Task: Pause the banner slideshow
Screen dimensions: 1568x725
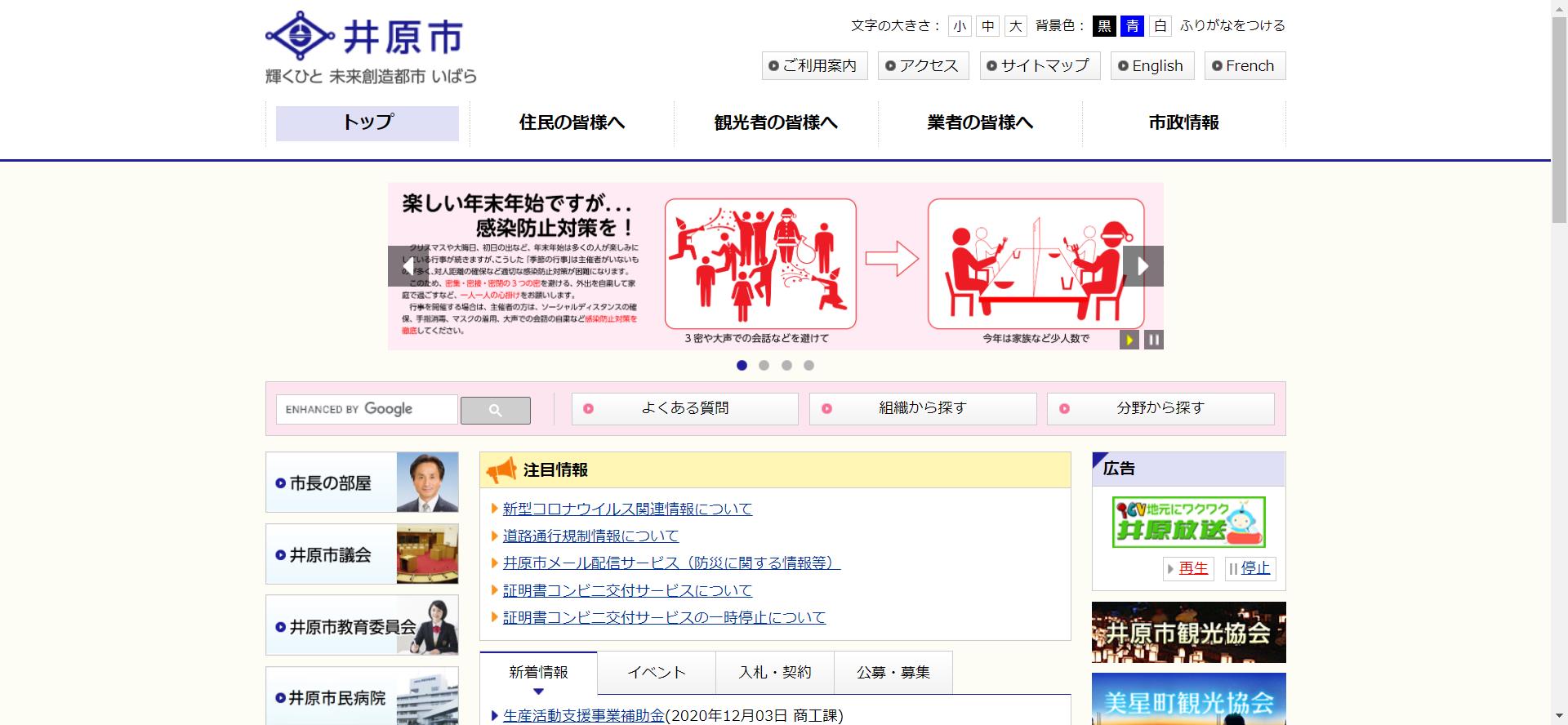Action: (x=1153, y=340)
